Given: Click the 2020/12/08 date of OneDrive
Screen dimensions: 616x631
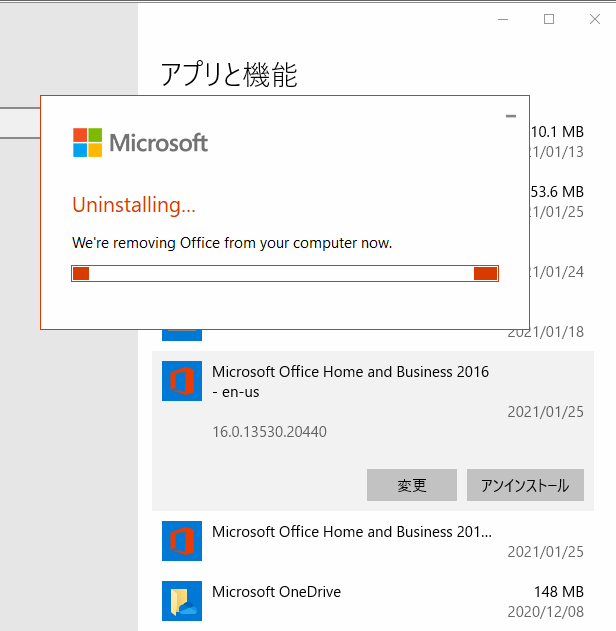Looking at the screenshot, I should (546, 612).
